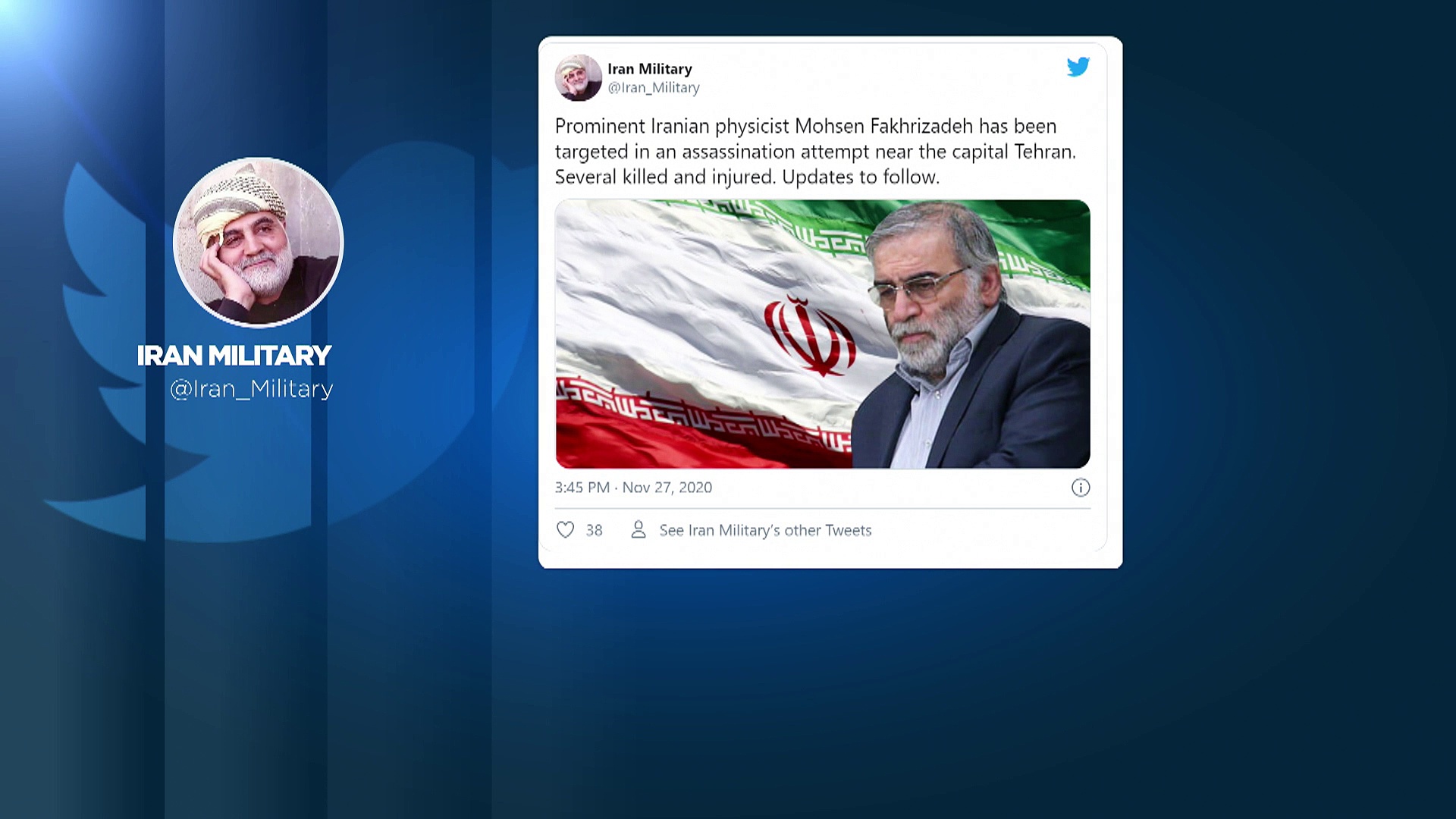Click the tweet text about Mohsen Fakhrizadeh
The height and width of the screenshot is (819, 1456).
click(x=815, y=151)
